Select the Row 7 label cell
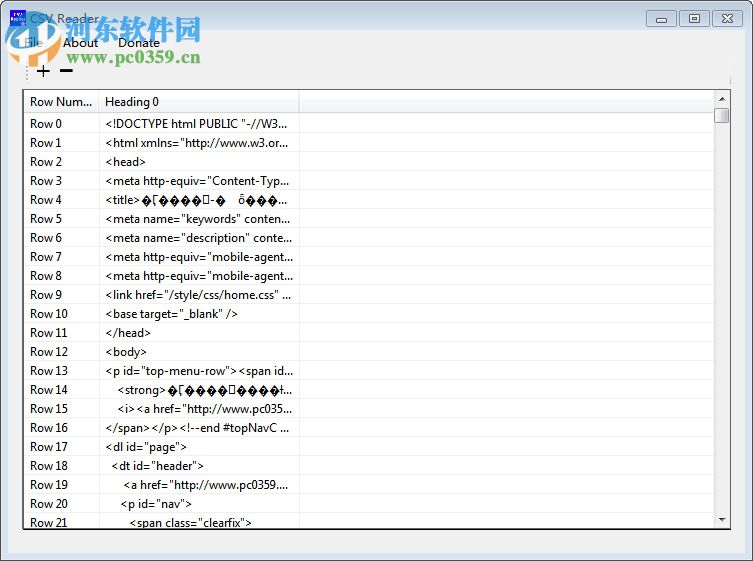The height and width of the screenshot is (561, 753). (x=62, y=257)
